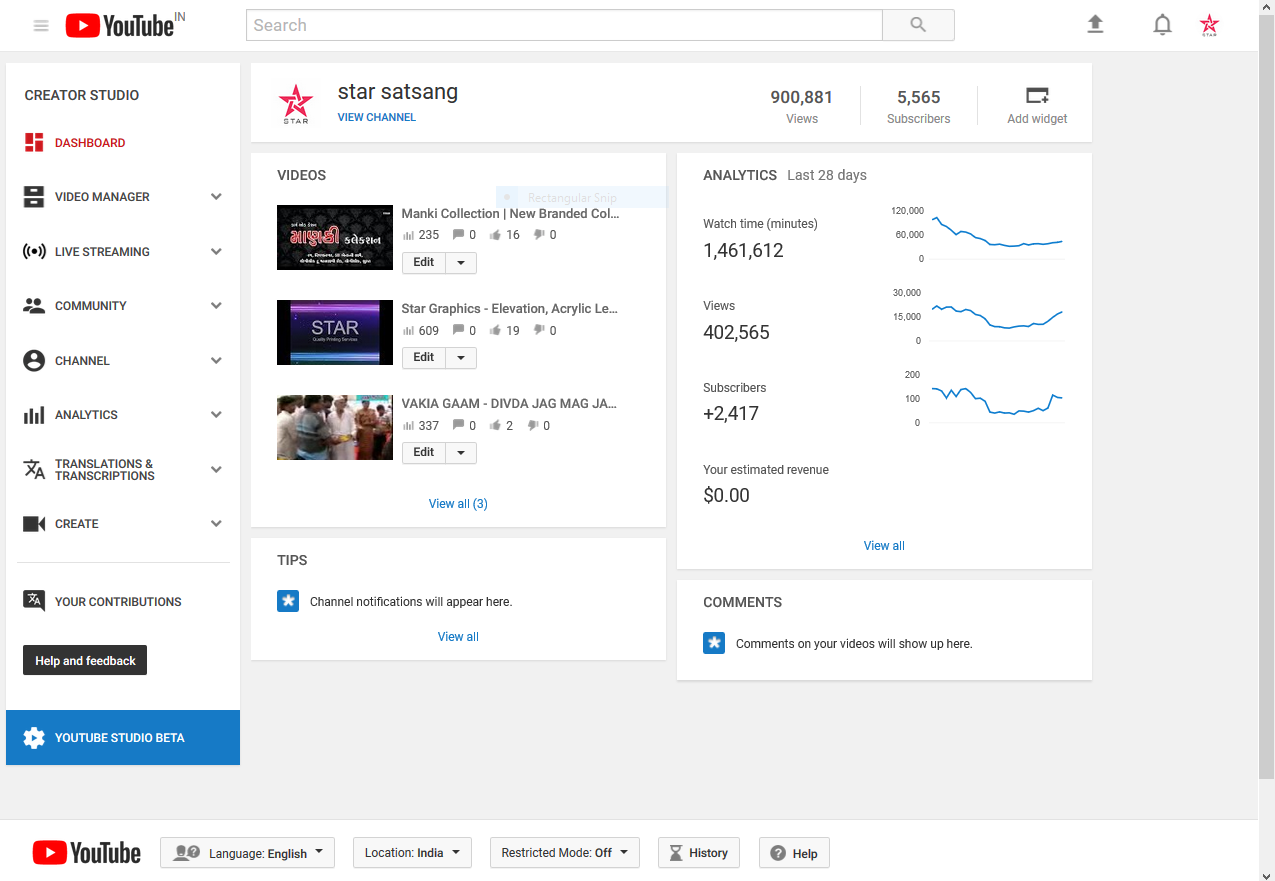The width and height of the screenshot is (1275, 881).
Task: Click the Manki Collection views count icon
Action: click(x=408, y=235)
